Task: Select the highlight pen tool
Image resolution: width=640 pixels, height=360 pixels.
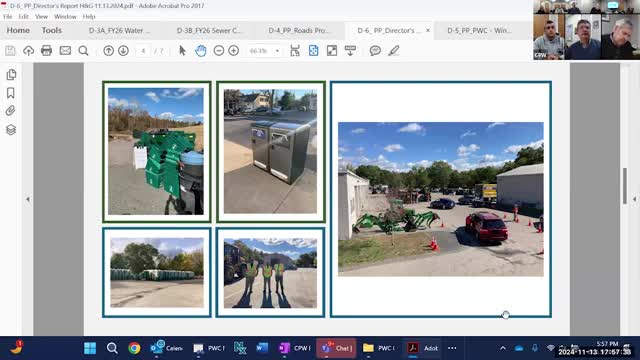Action: [x=393, y=51]
